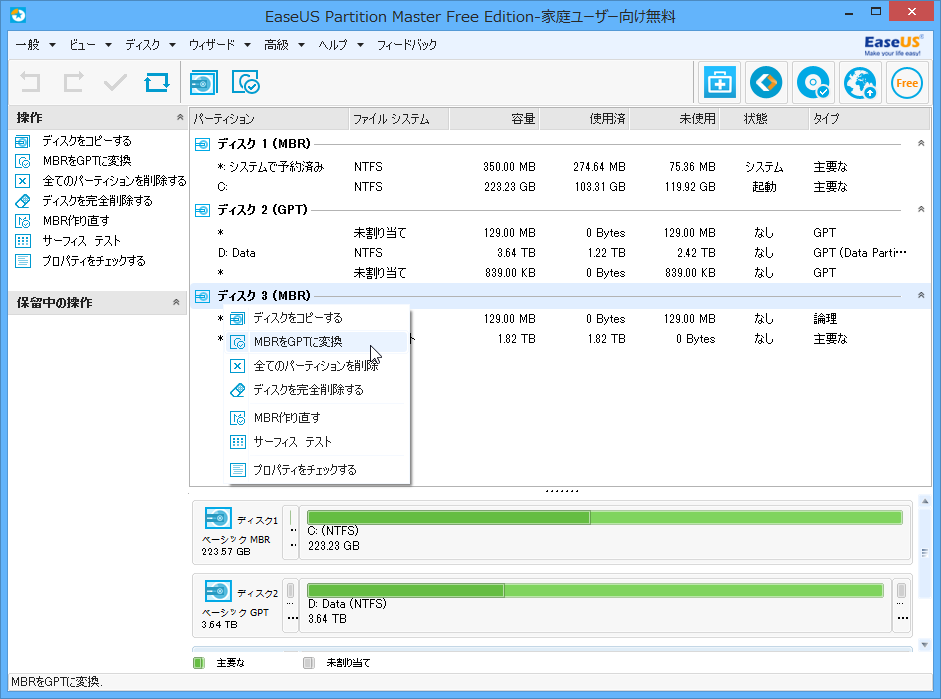
Task: Select the 129.00 MB 未割り当て row in Disk 2
Action: point(561,233)
